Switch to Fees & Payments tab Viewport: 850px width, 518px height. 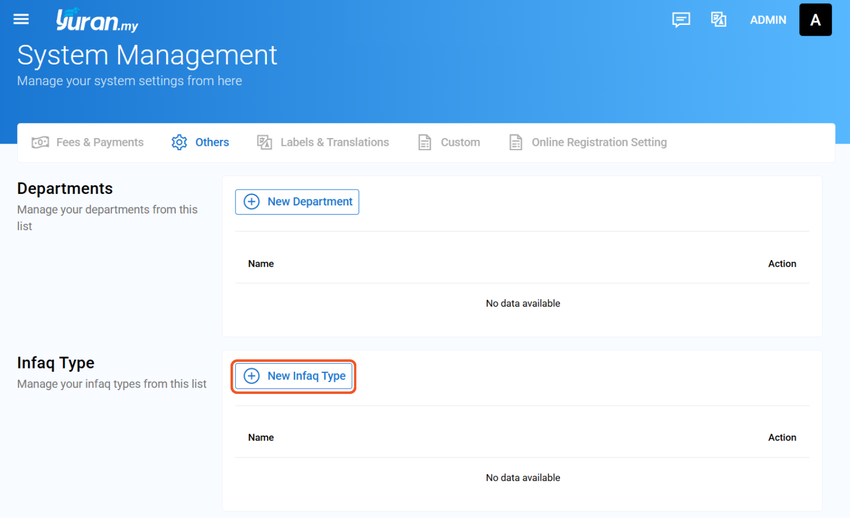[x=88, y=143]
